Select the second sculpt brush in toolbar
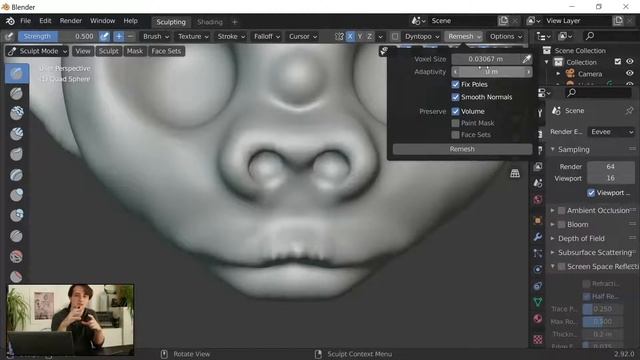This screenshot has height=360, width=640. click(x=16, y=93)
